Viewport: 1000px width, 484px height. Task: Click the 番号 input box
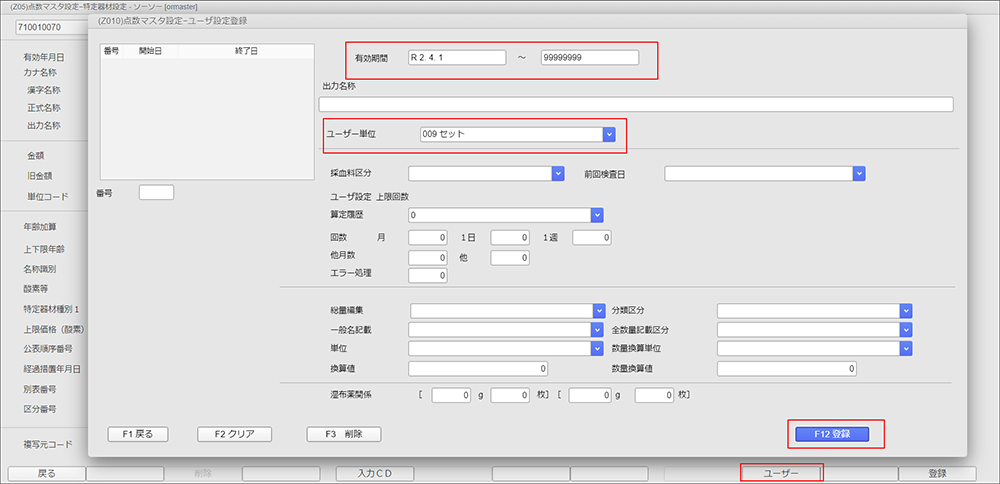tap(156, 192)
